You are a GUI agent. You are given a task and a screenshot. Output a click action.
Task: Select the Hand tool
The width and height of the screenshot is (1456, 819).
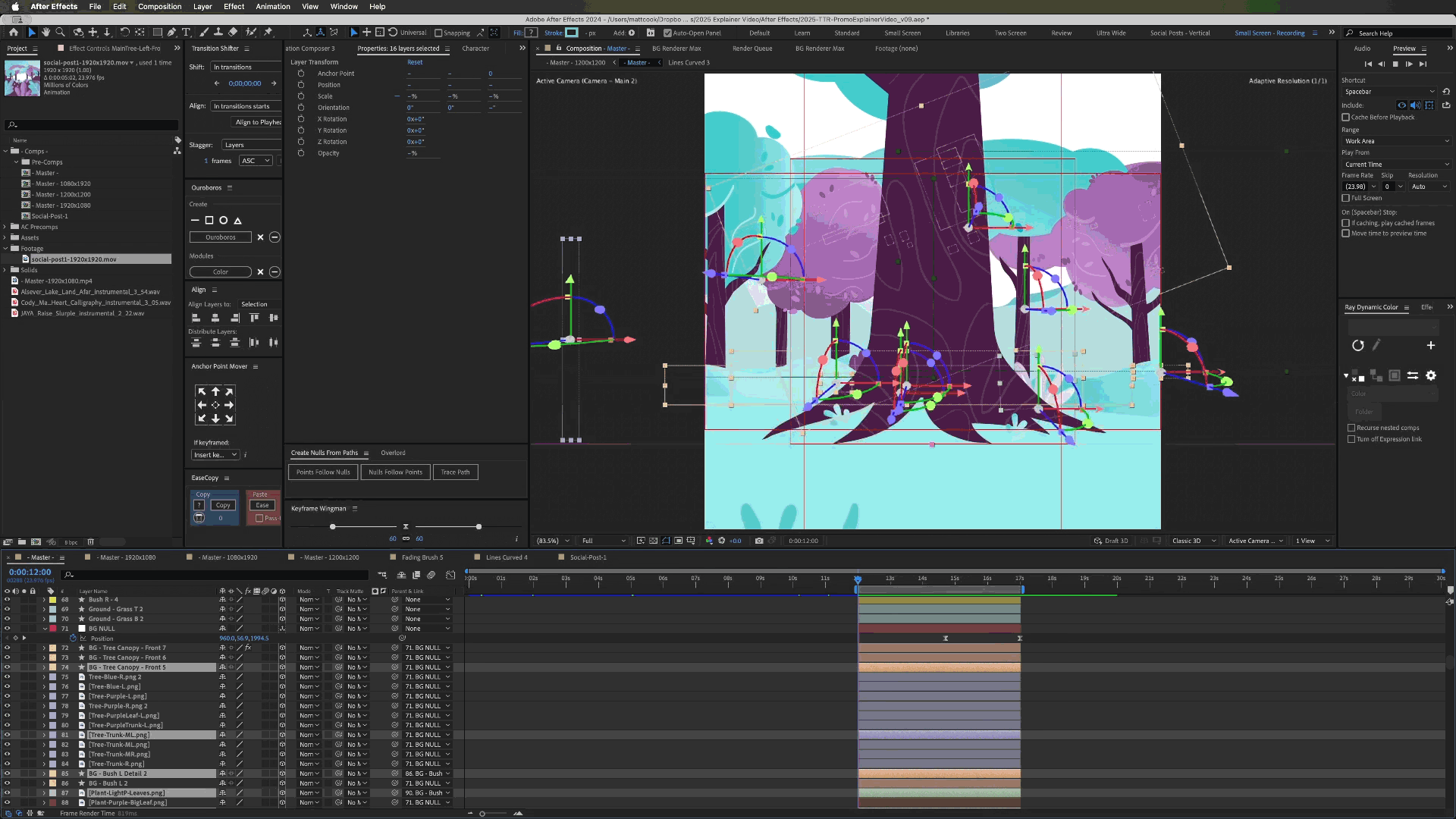point(45,33)
